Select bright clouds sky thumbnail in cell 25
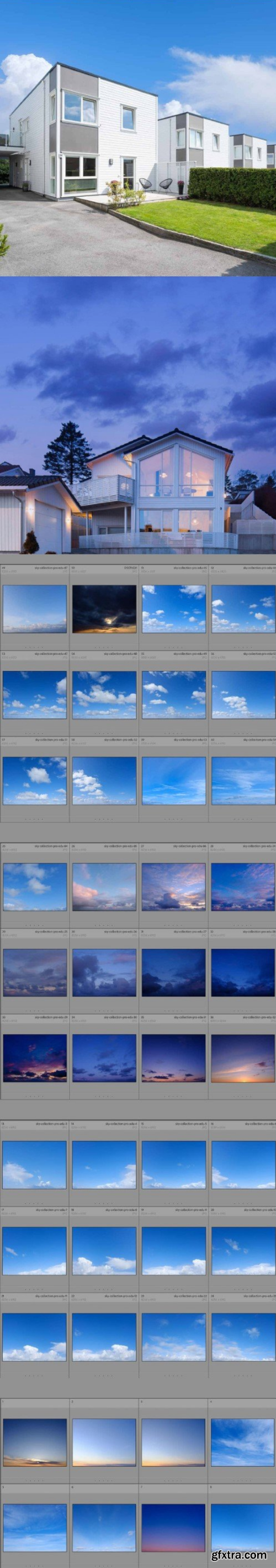 35,887
